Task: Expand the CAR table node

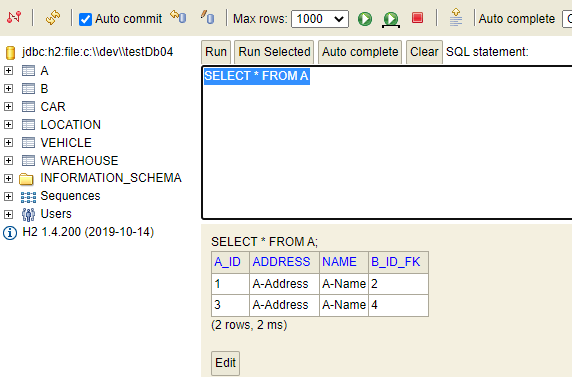Action: tap(8, 106)
